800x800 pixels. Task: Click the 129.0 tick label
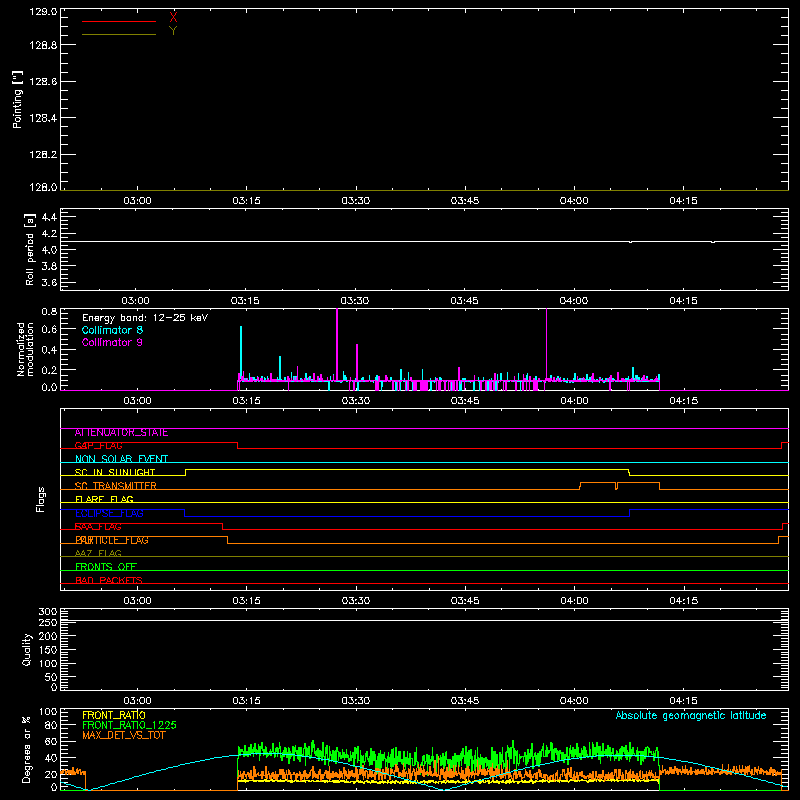(x=43, y=12)
